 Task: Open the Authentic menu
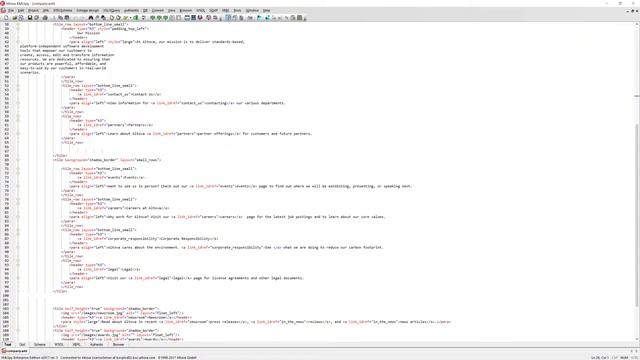[131, 10]
